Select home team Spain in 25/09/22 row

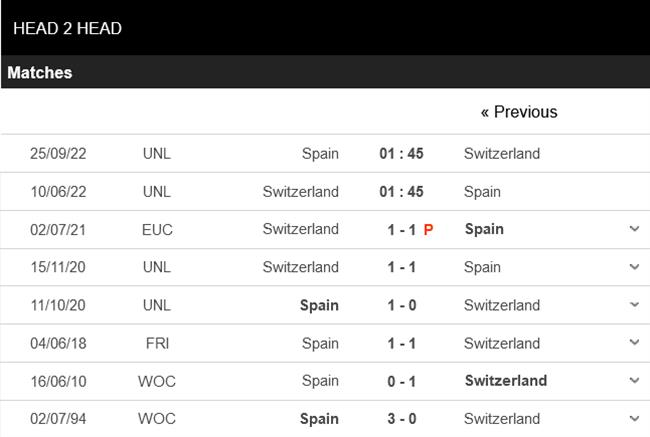point(320,154)
